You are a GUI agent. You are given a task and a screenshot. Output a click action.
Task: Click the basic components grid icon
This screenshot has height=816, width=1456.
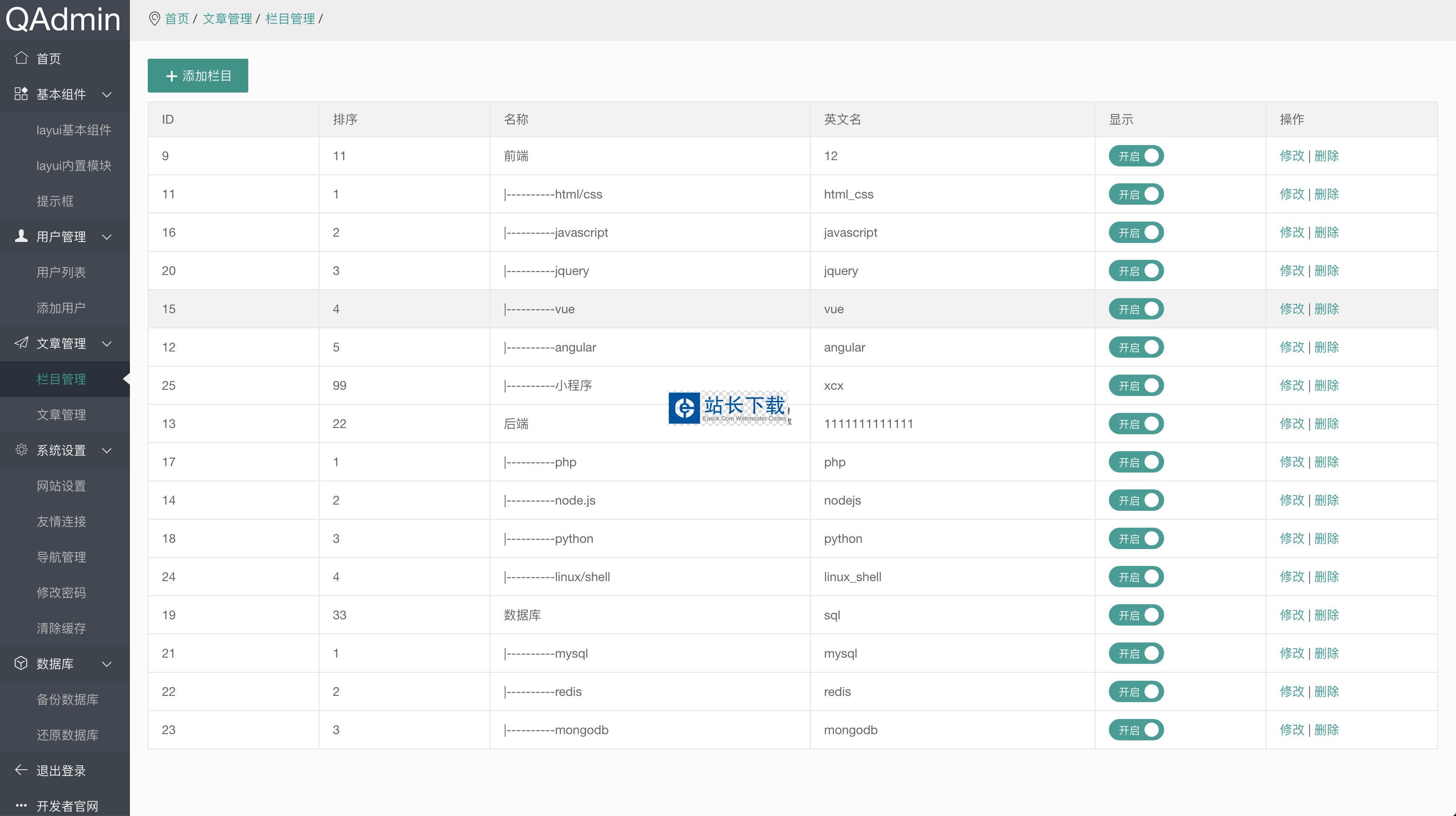click(x=21, y=94)
